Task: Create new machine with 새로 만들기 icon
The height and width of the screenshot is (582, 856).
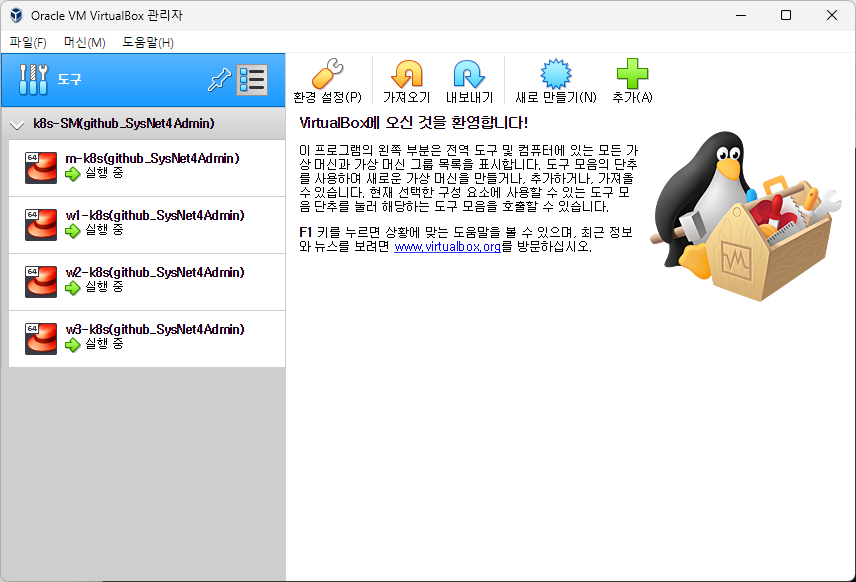Action: (x=556, y=74)
